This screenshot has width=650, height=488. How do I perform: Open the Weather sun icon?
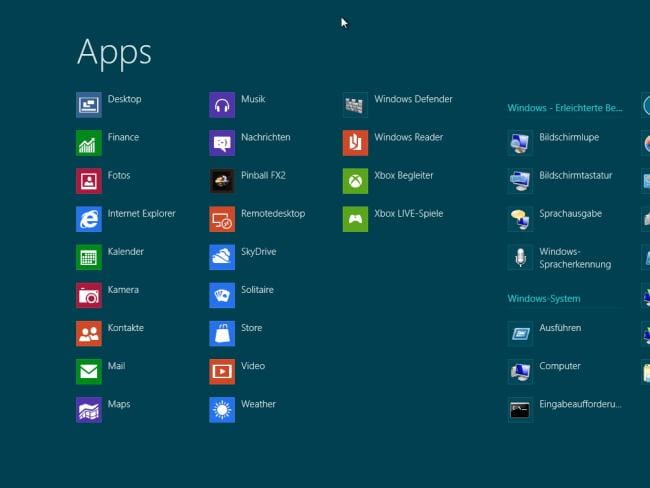tap(222, 410)
